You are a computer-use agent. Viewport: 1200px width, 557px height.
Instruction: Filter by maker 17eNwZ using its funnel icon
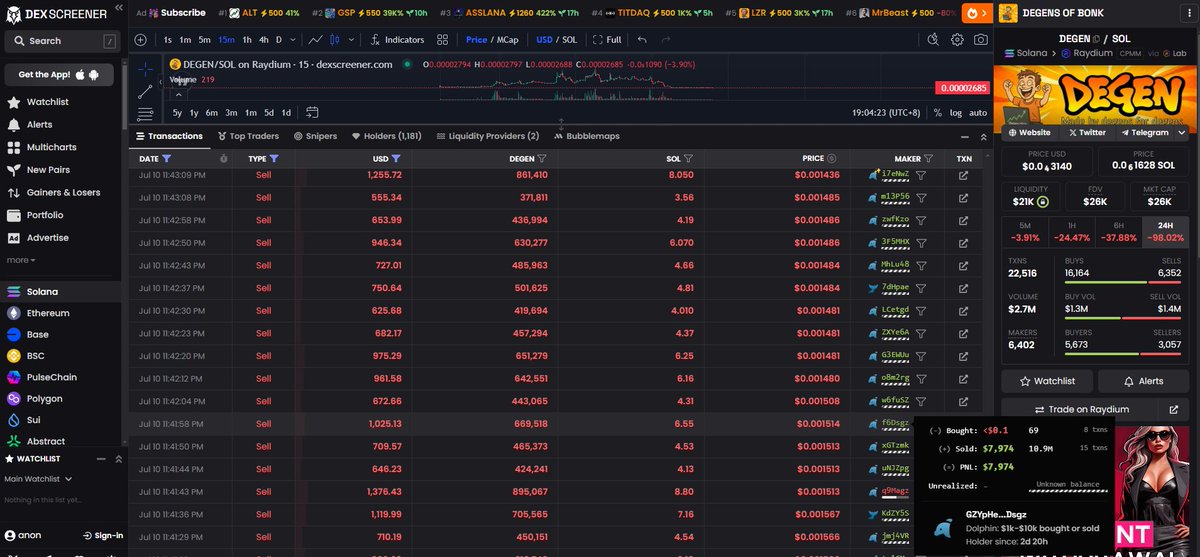pyautogui.click(x=921, y=174)
